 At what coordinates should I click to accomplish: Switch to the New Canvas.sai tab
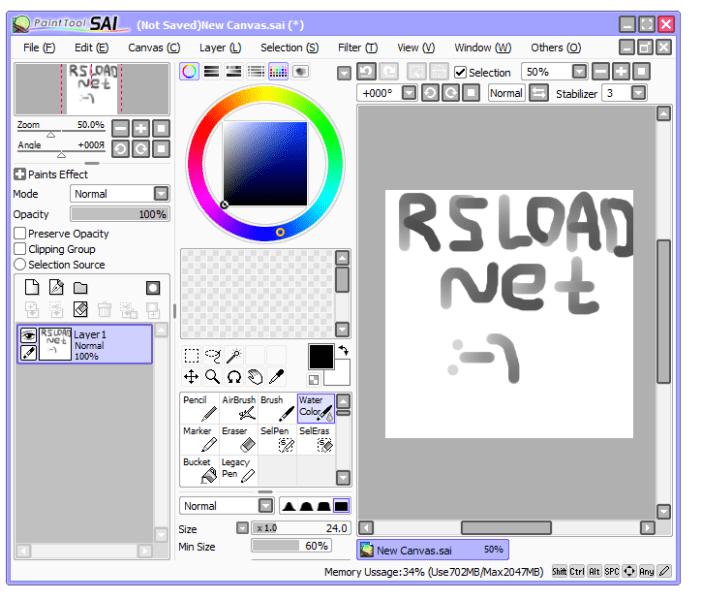432,550
